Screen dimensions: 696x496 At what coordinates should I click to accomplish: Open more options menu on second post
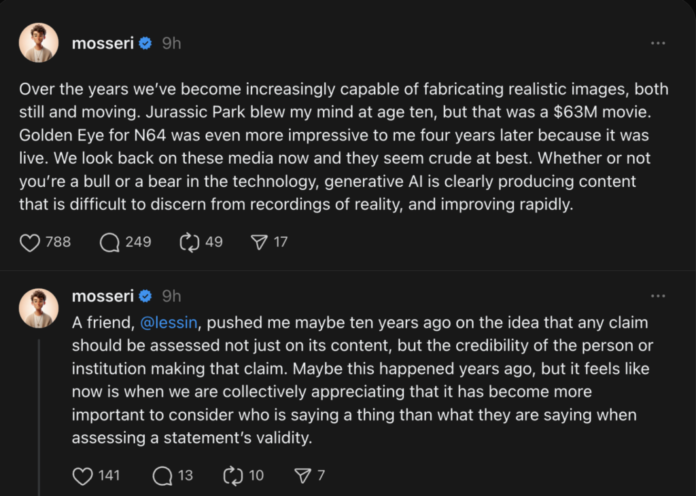point(657,296)
